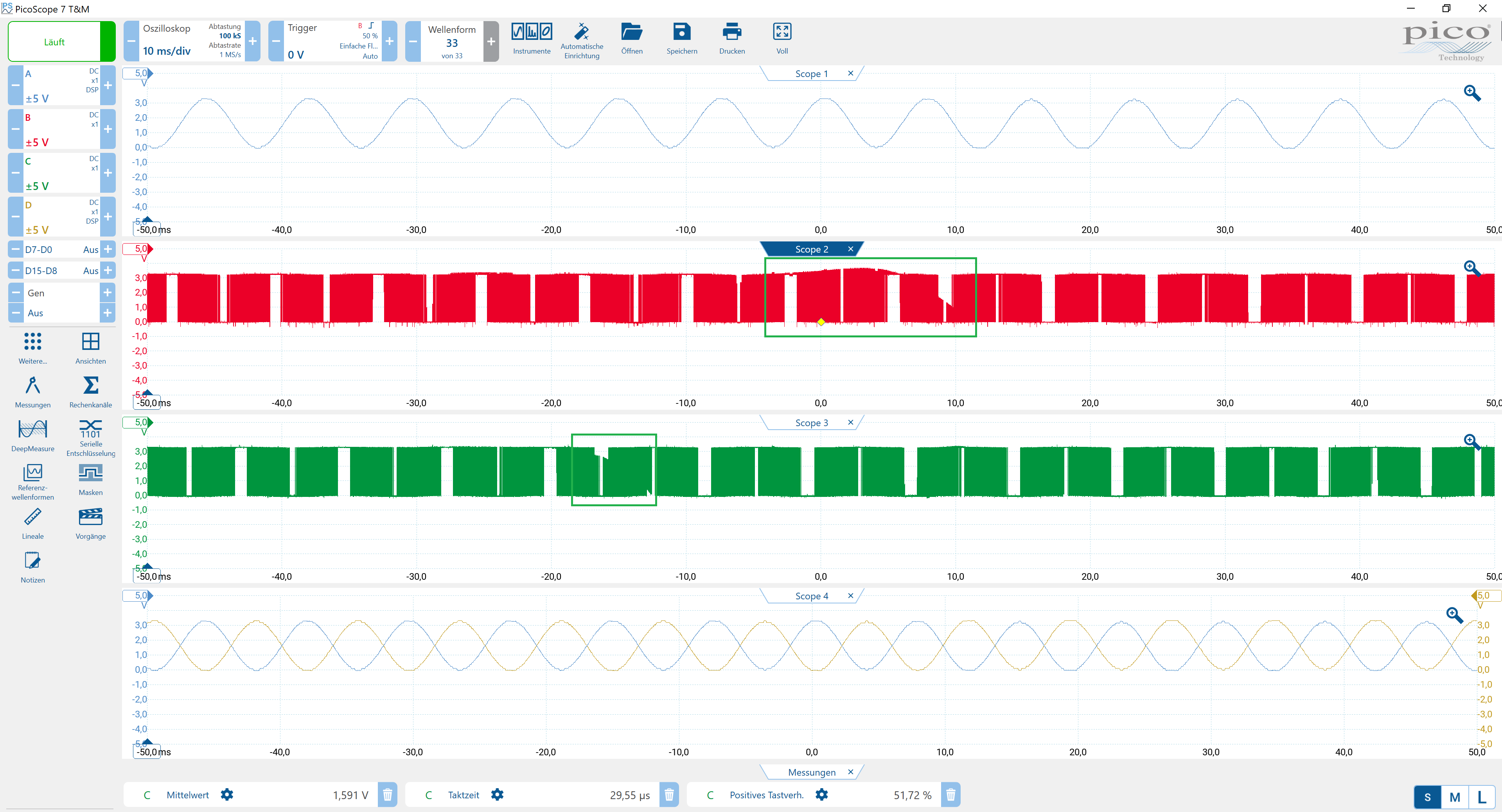
Task: Open the Messungen measurements tool
Action: click(x=32, y=392)
